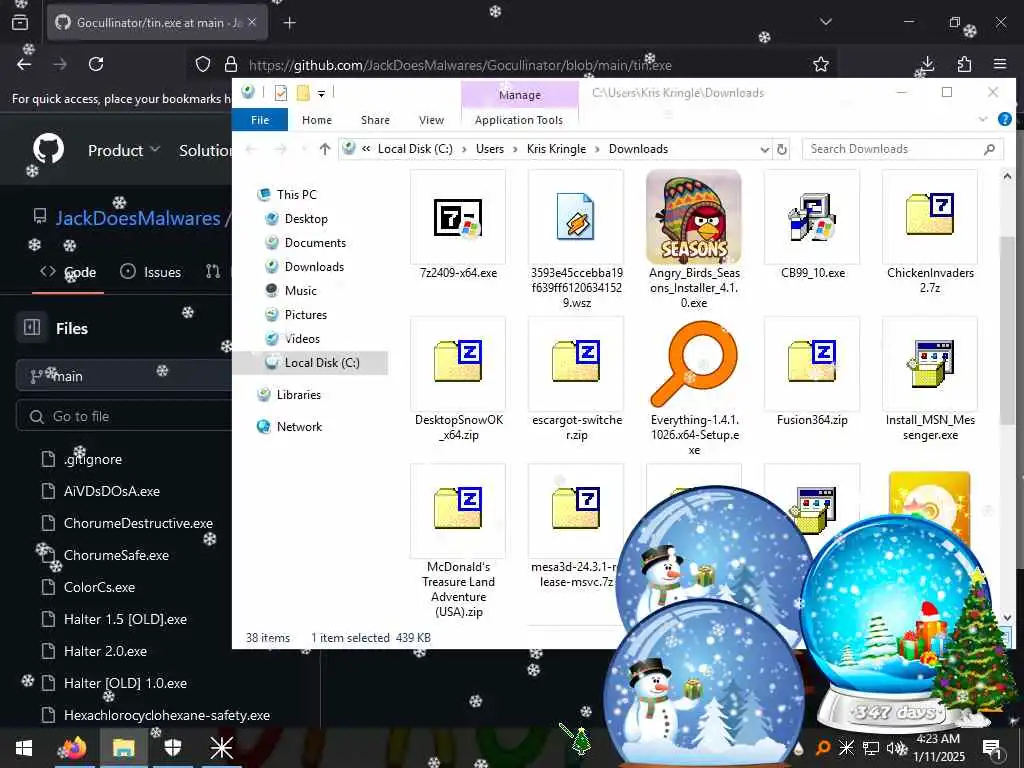Open Customize Quick Access Toolbar dropdown
Image resolution: width=1024 pixels, height=768 pixels.
pyautogui.click(x=321, y=94)
